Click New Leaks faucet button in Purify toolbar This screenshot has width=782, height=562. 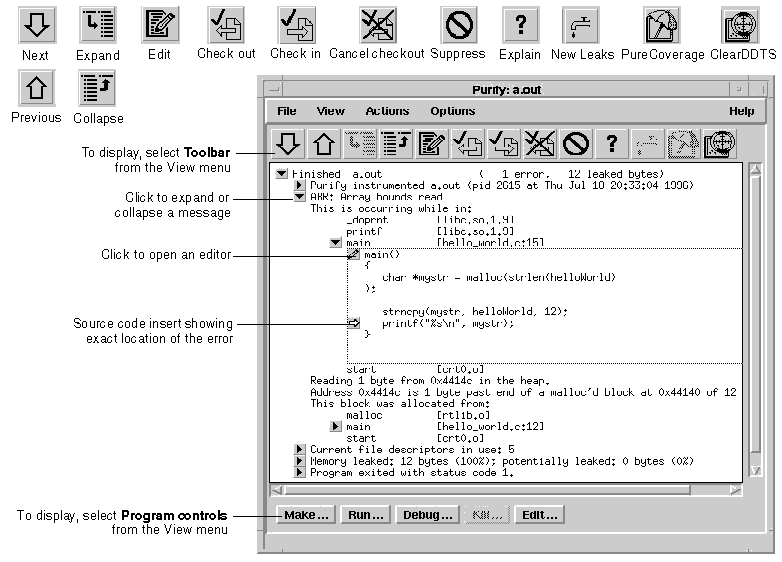[647, 144]
